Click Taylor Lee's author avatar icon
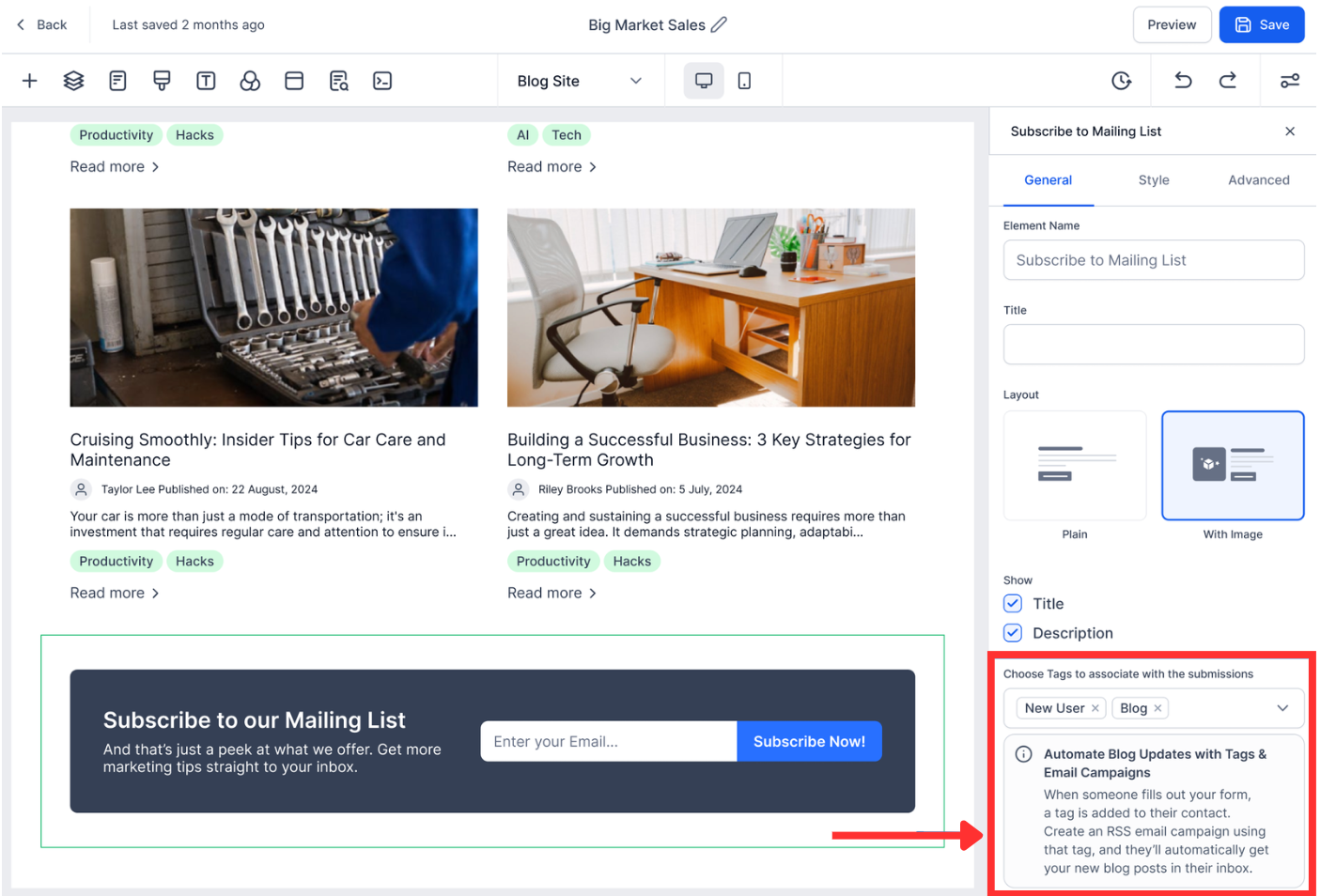 tap(82, 489)
